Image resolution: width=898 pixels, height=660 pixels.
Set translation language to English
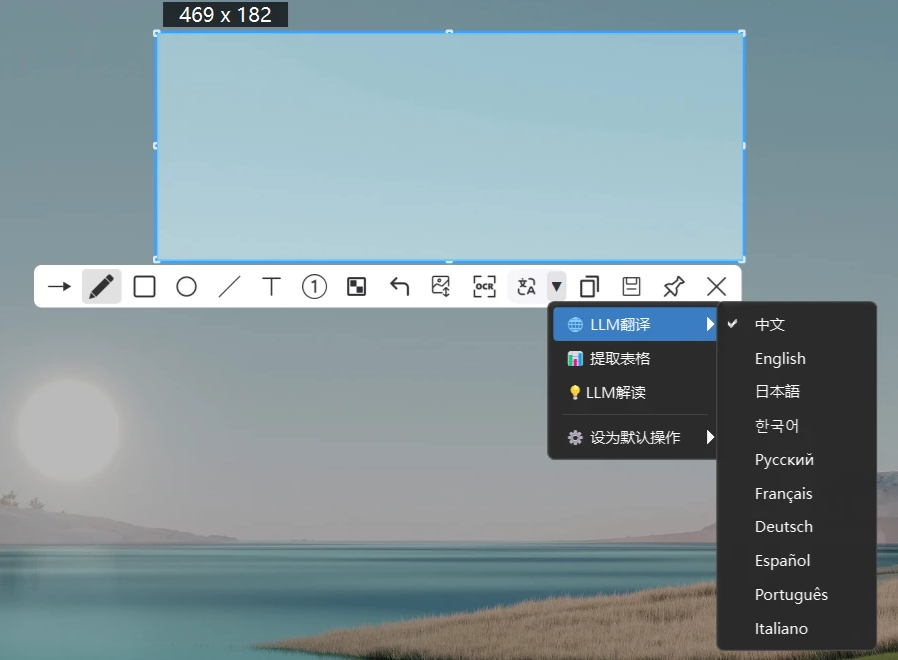coord(780,359)
